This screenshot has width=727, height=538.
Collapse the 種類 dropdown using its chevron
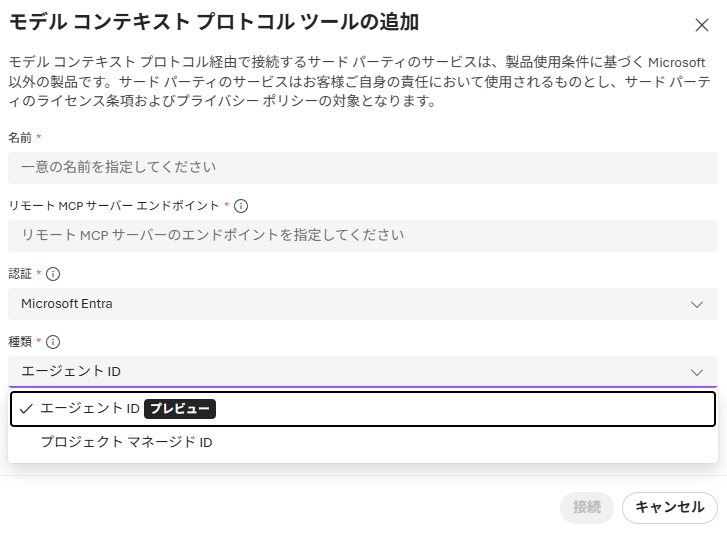point(697,372)
